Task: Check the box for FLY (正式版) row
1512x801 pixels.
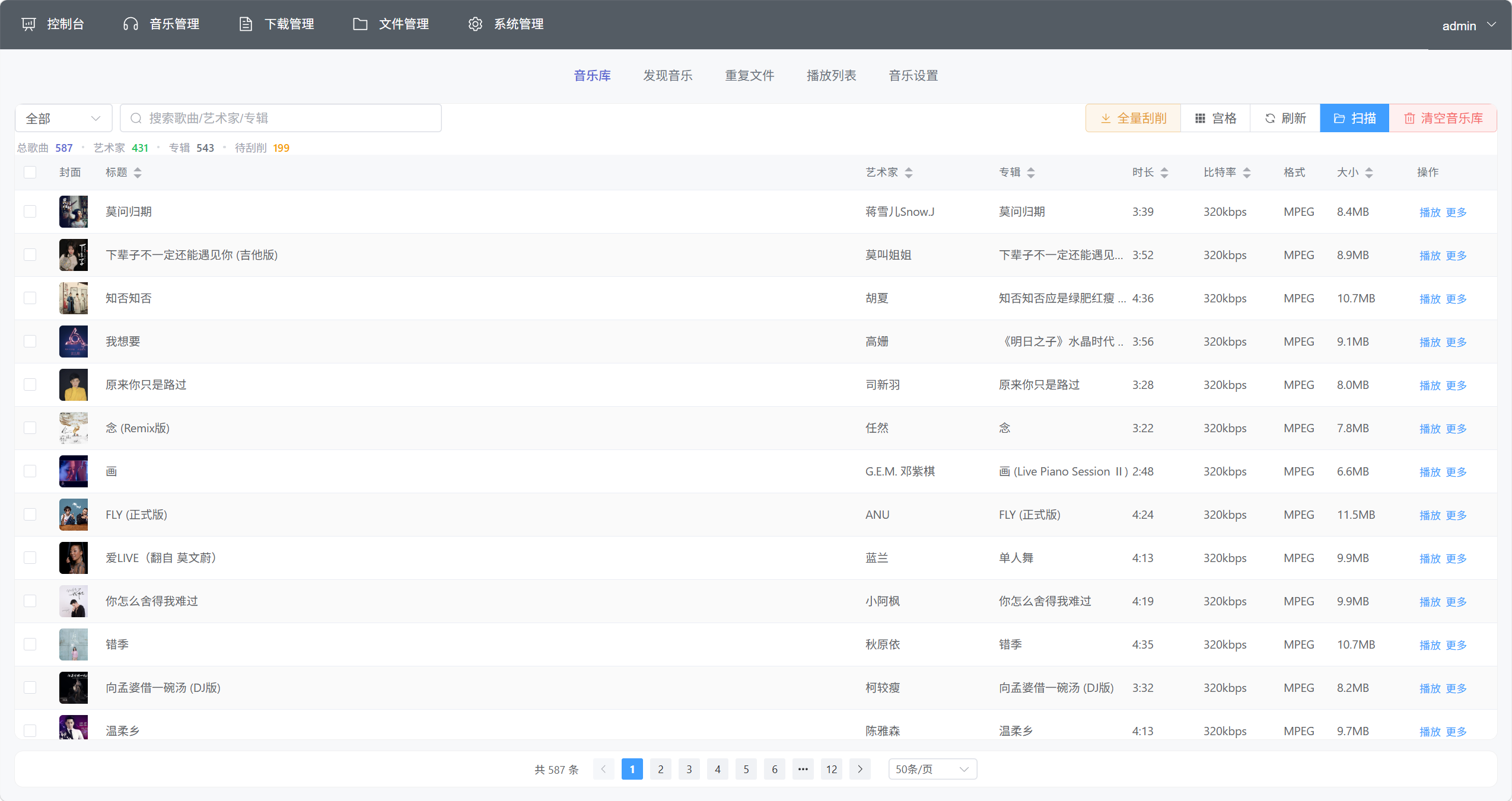Action: pos(30,515)
